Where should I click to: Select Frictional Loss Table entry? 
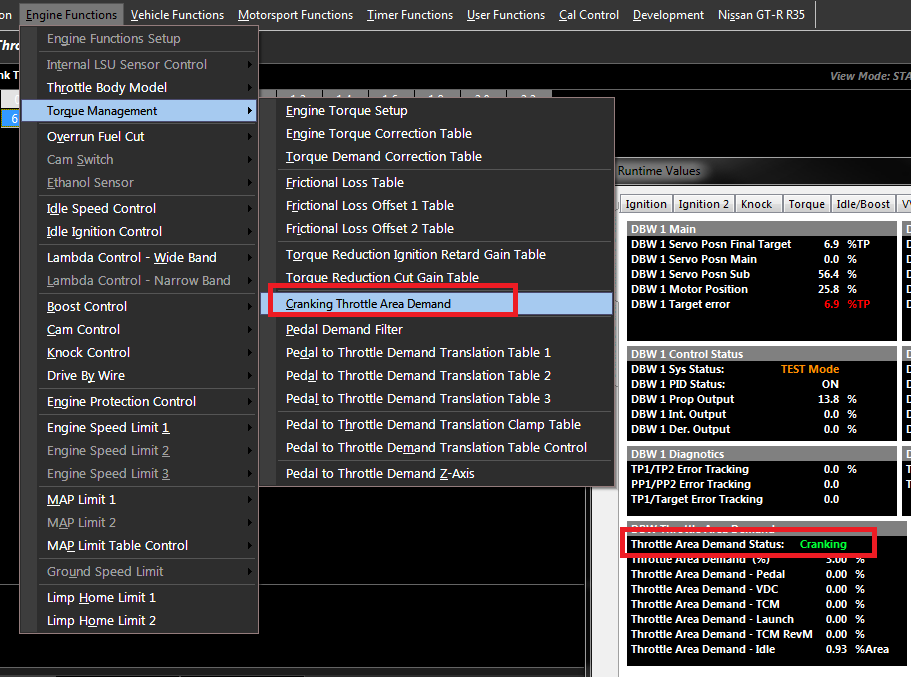(x=345, y=182)
